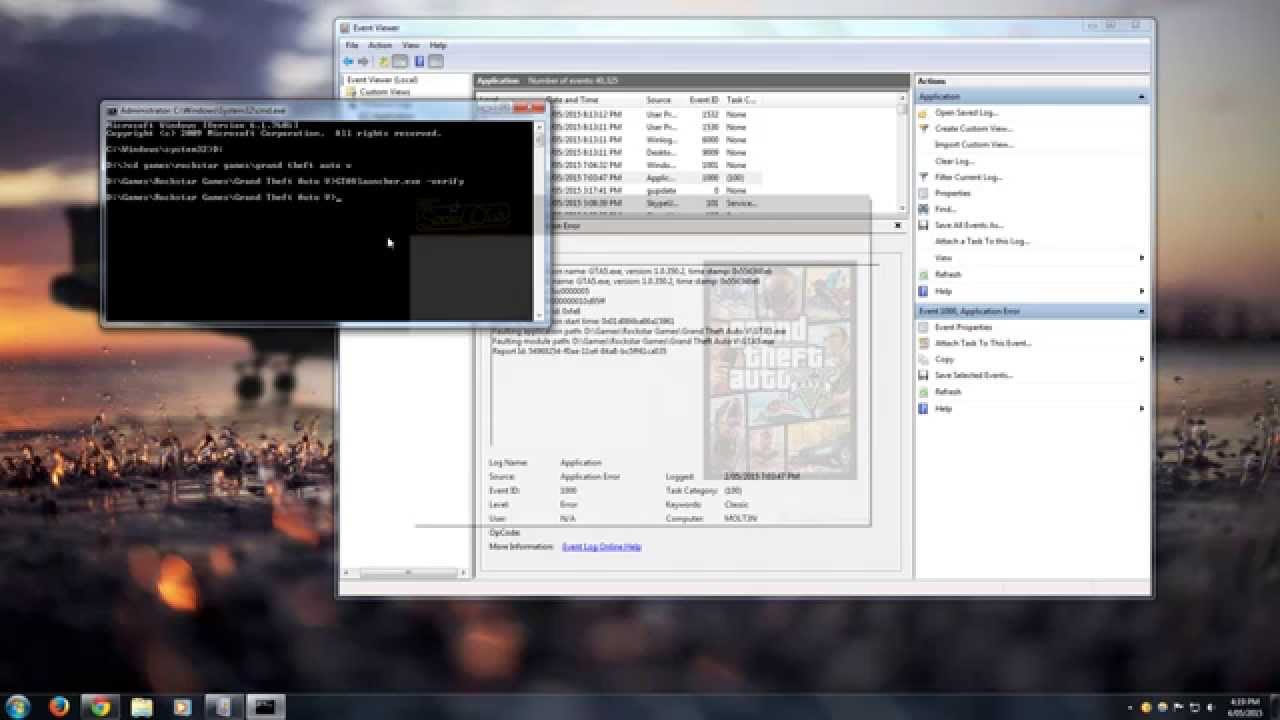Click Clear Log in Actions pane
Viewport: 1280px width, 720px height.
click(954, 161)
